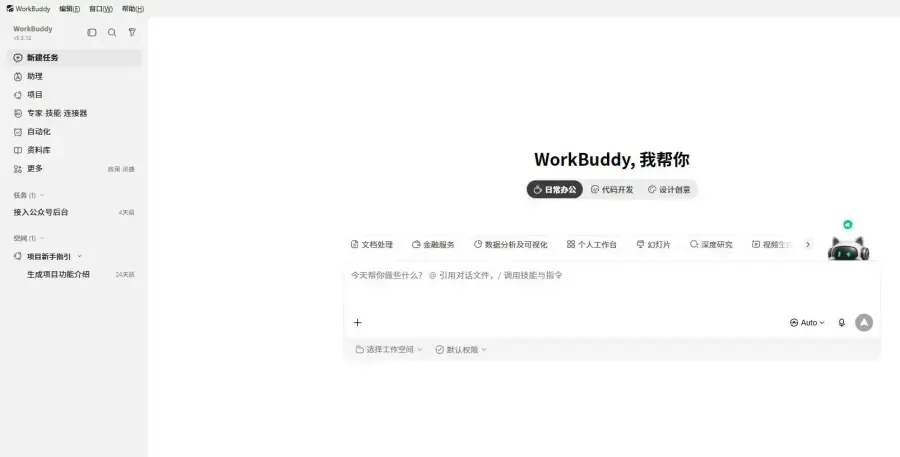Image resolution: width=900 pixels, height=457 pixels.
Task: Collapse the 项目新手指引 chevron
Action: point(80,257)
